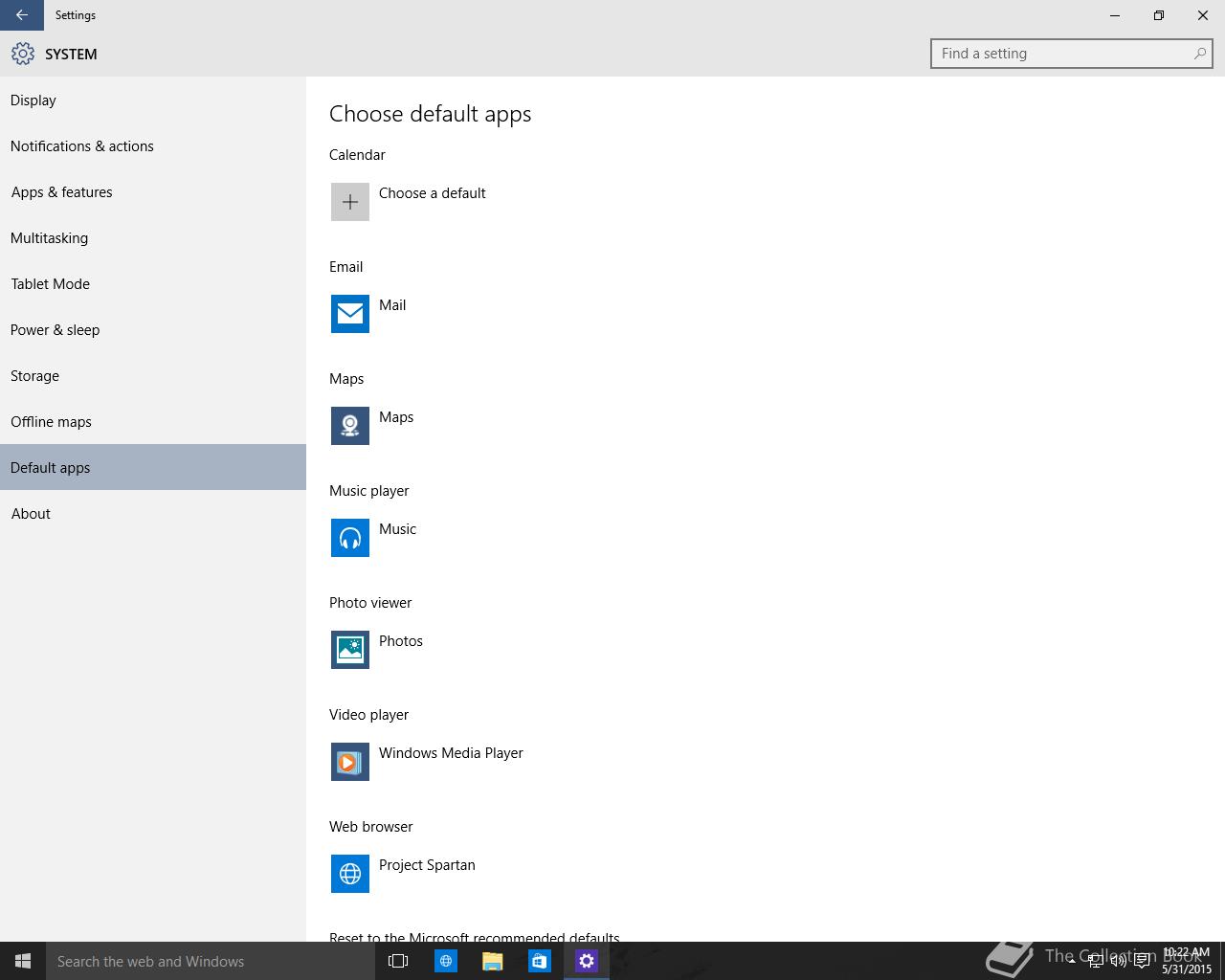Open Storage settings
1225x980 pixels.
(153, 376)
